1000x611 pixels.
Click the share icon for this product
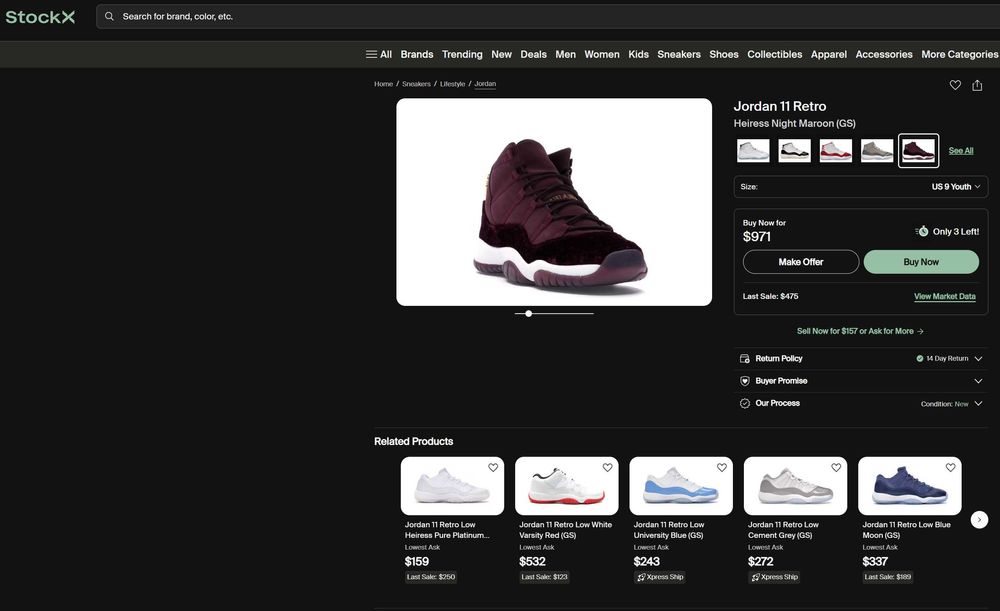point(977,85)
